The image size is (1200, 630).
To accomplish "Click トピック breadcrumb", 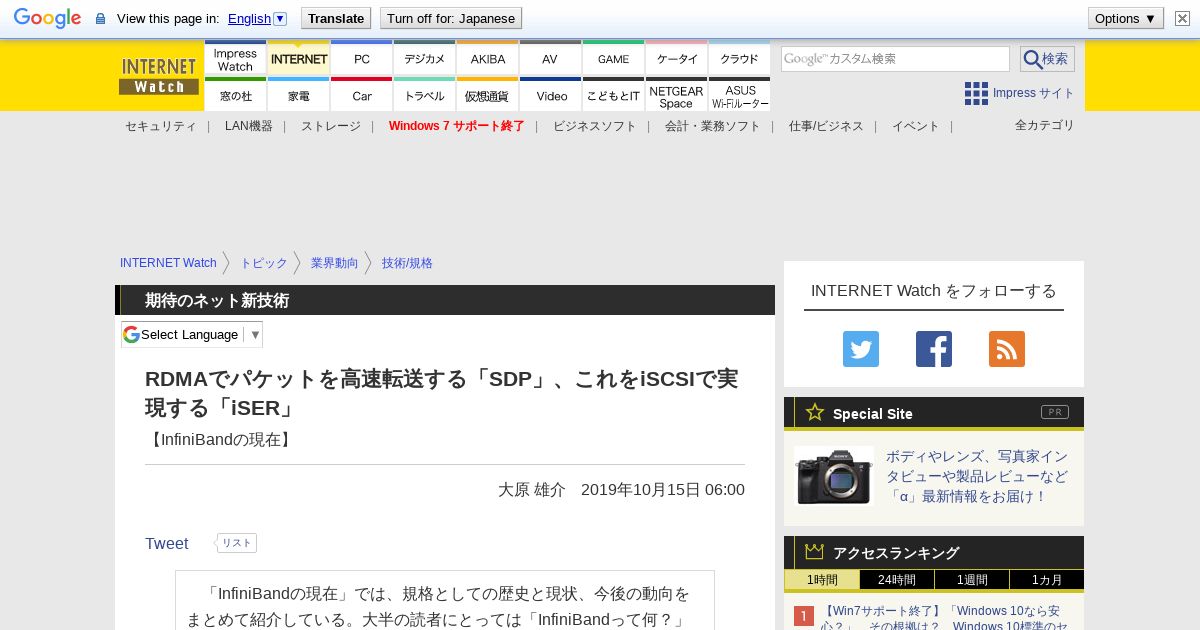I will [263, 263].
